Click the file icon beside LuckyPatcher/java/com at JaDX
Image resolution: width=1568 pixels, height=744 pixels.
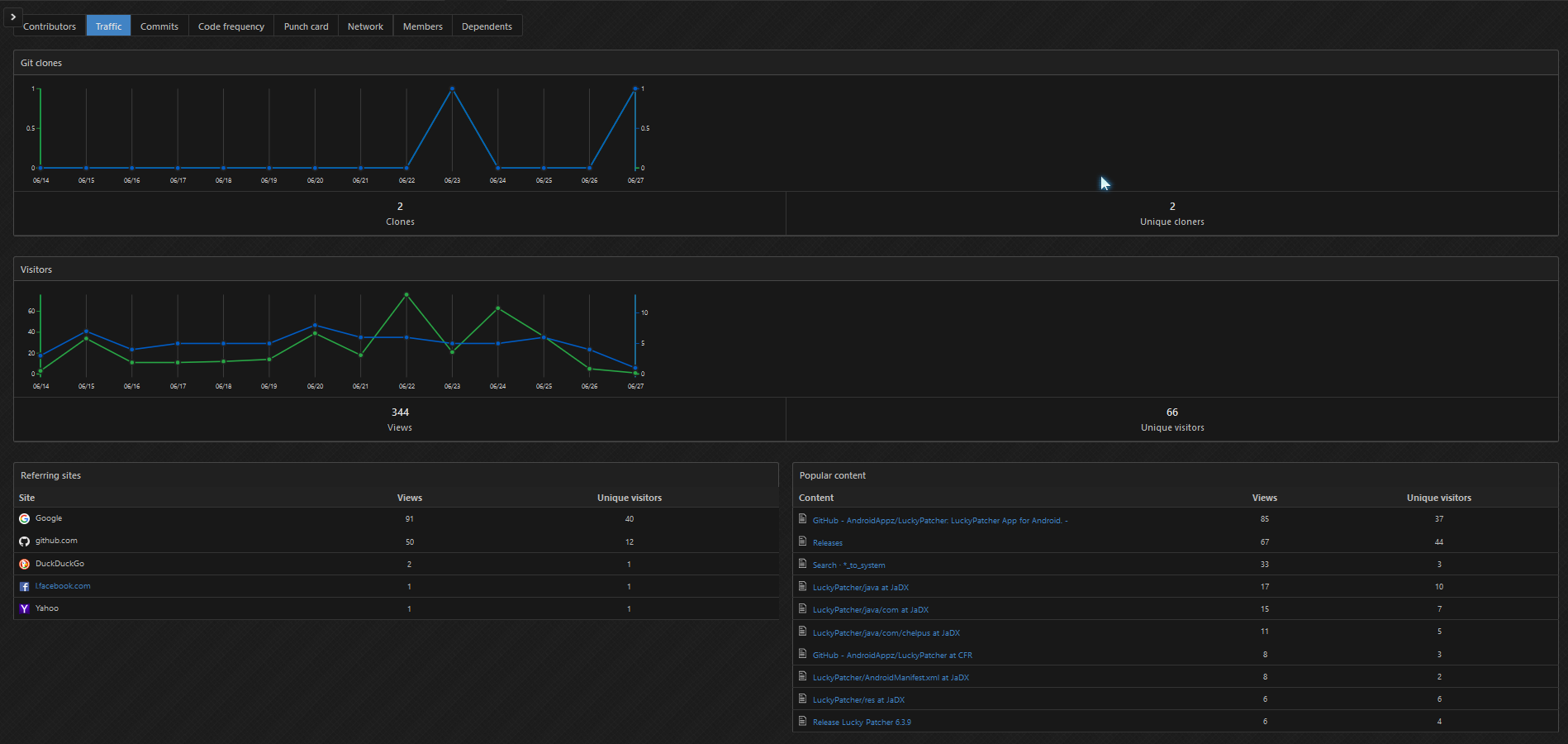pyautogui.click(x=802, y=608)
